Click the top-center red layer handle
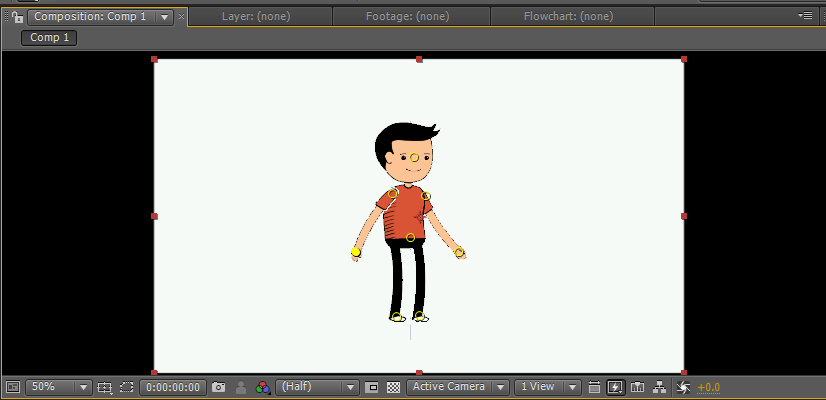 tap(419, 59)
